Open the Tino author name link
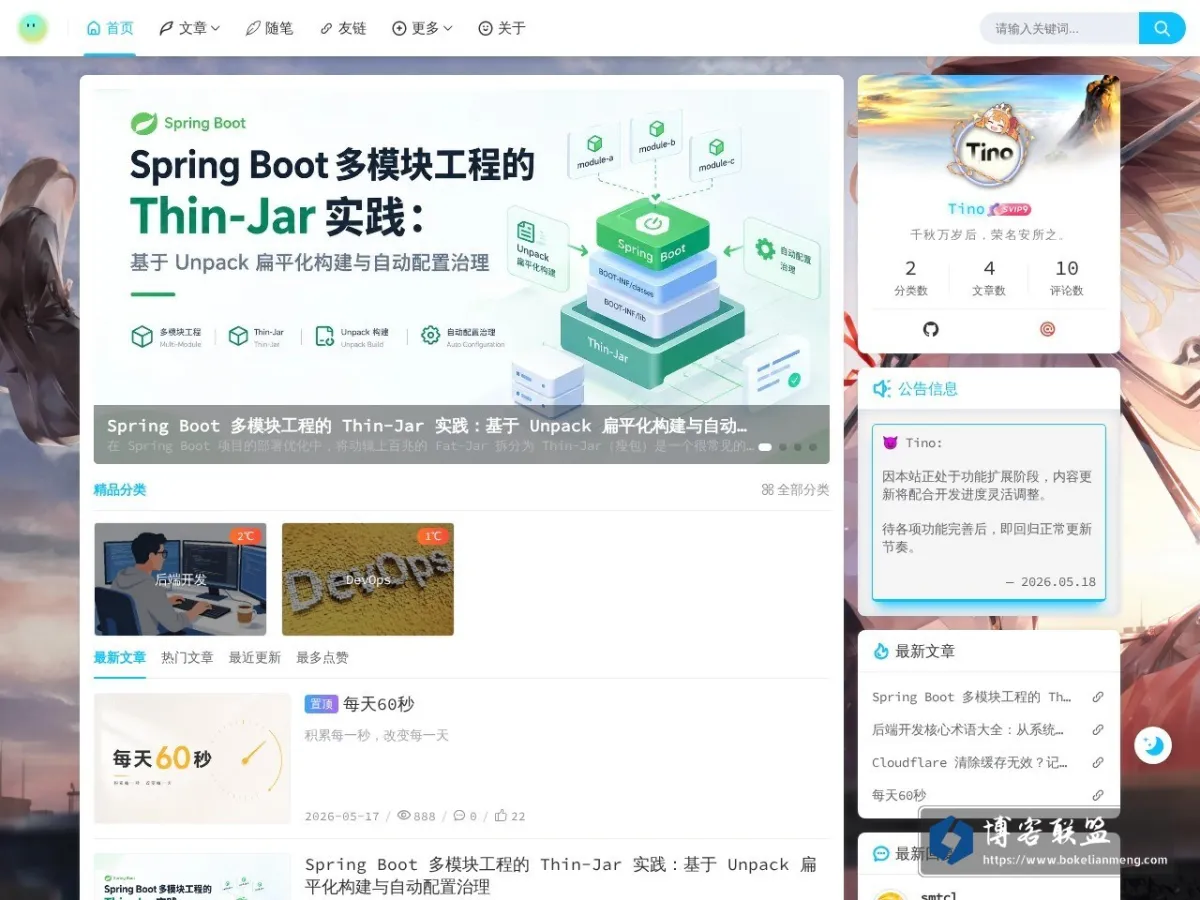The width and height of the screenshot is (1200, 900). (967, 208)
